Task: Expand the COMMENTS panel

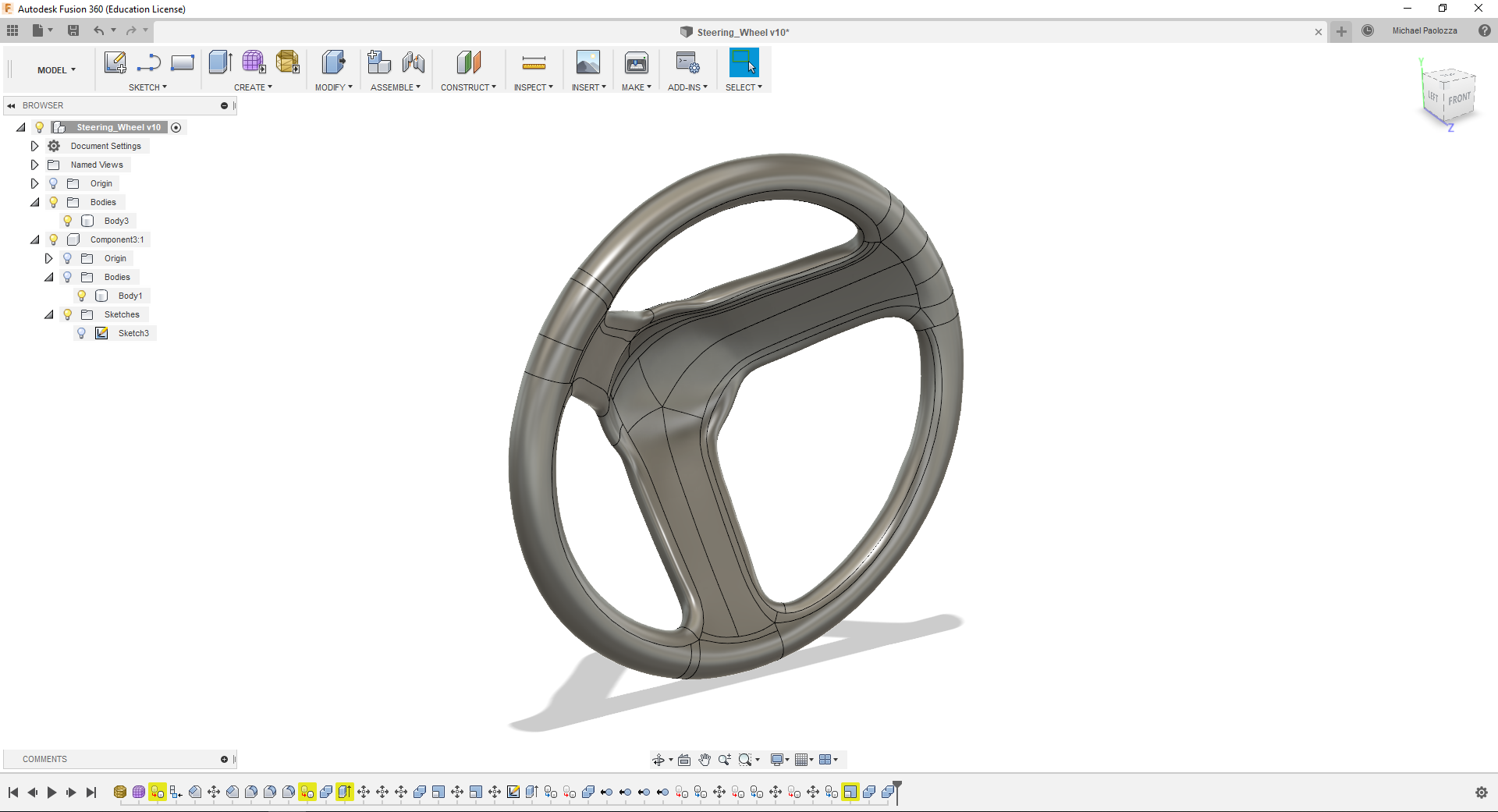Action: point(224,759)
